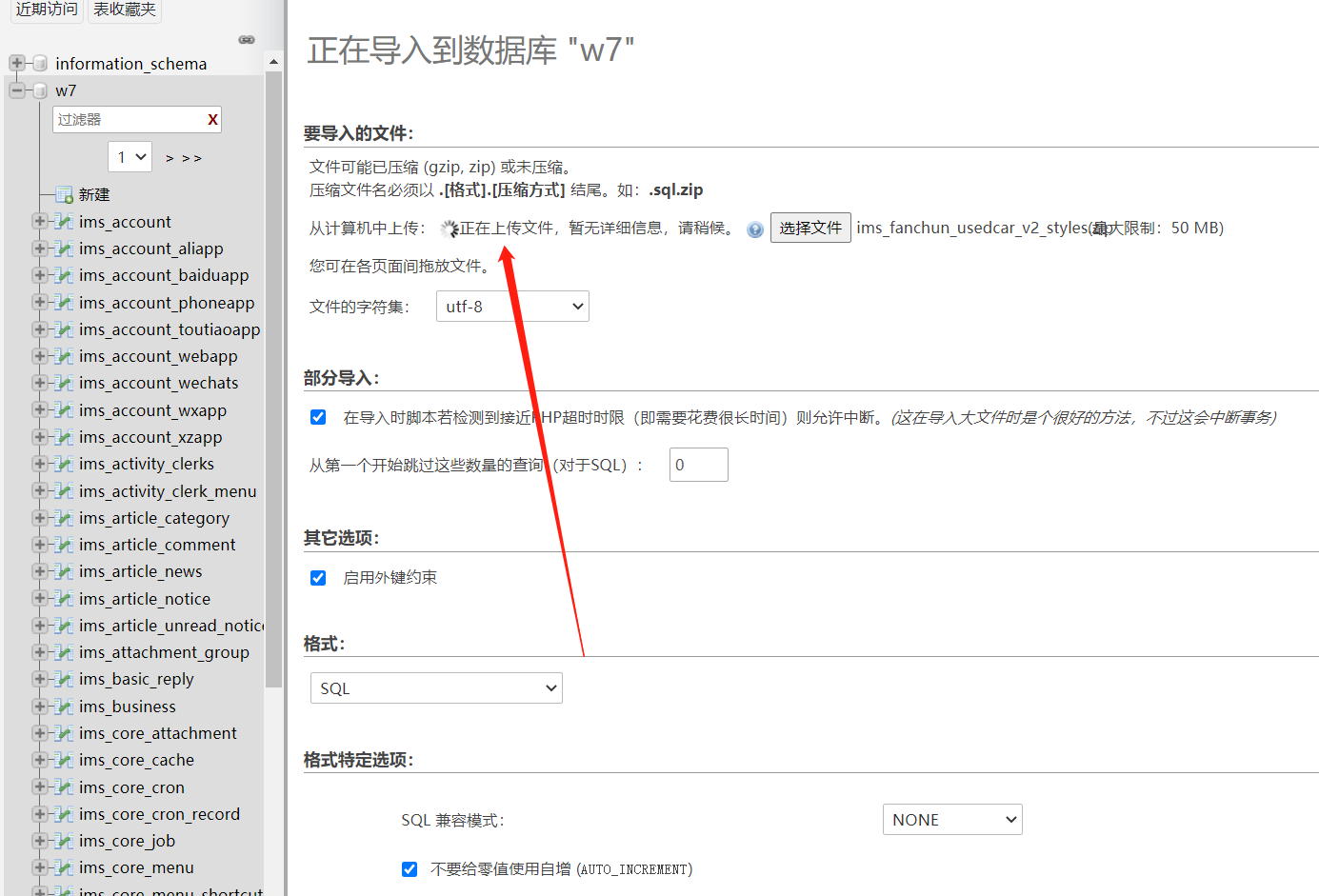Click the table icon for ims_activity_clerks
Viewport: 1319px width, 896px height.
pos(65,464)
